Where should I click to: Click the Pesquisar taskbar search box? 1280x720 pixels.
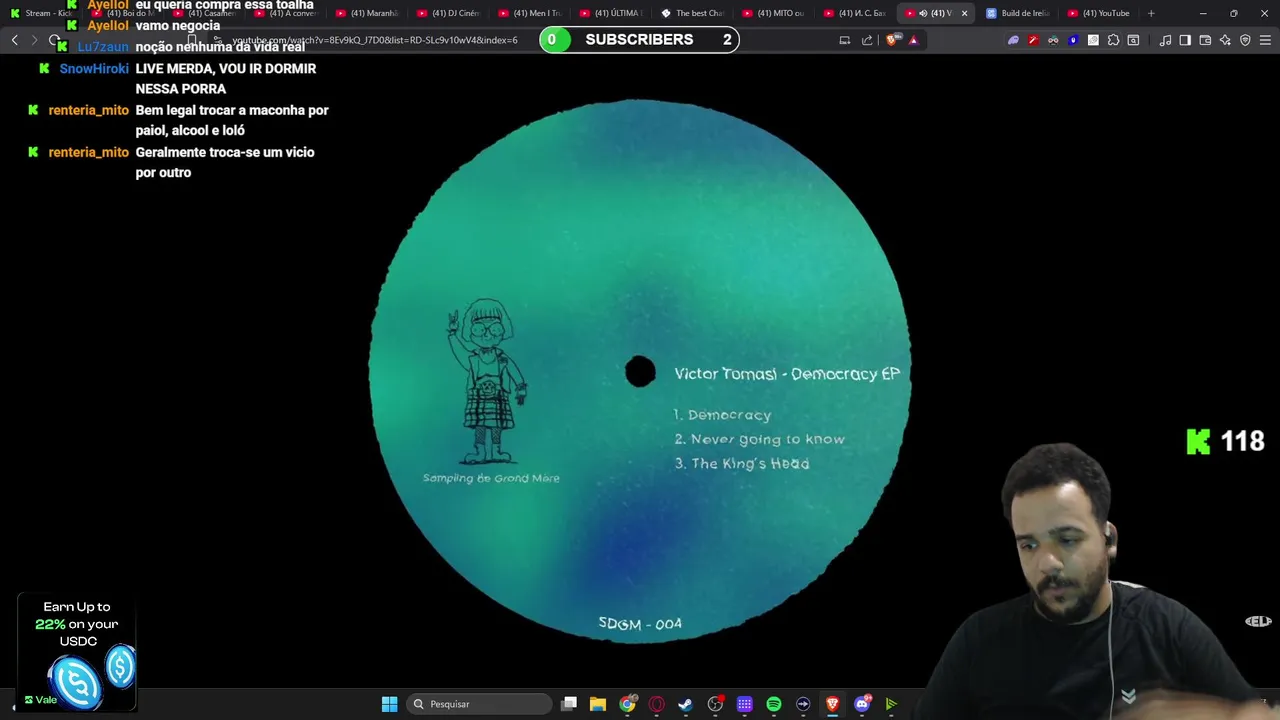[x=480, y=704]
